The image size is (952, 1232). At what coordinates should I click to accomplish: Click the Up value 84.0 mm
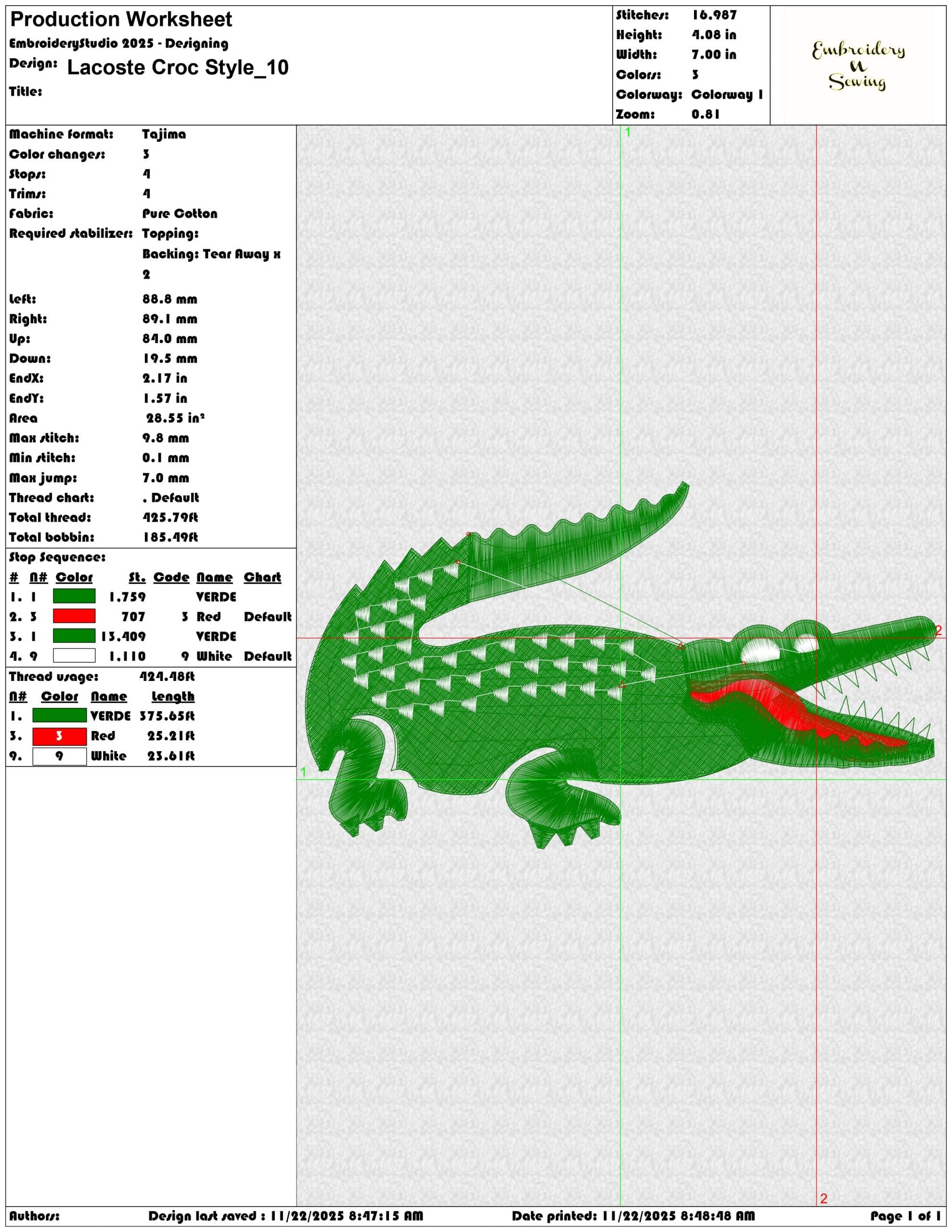(x=170, y=338)
